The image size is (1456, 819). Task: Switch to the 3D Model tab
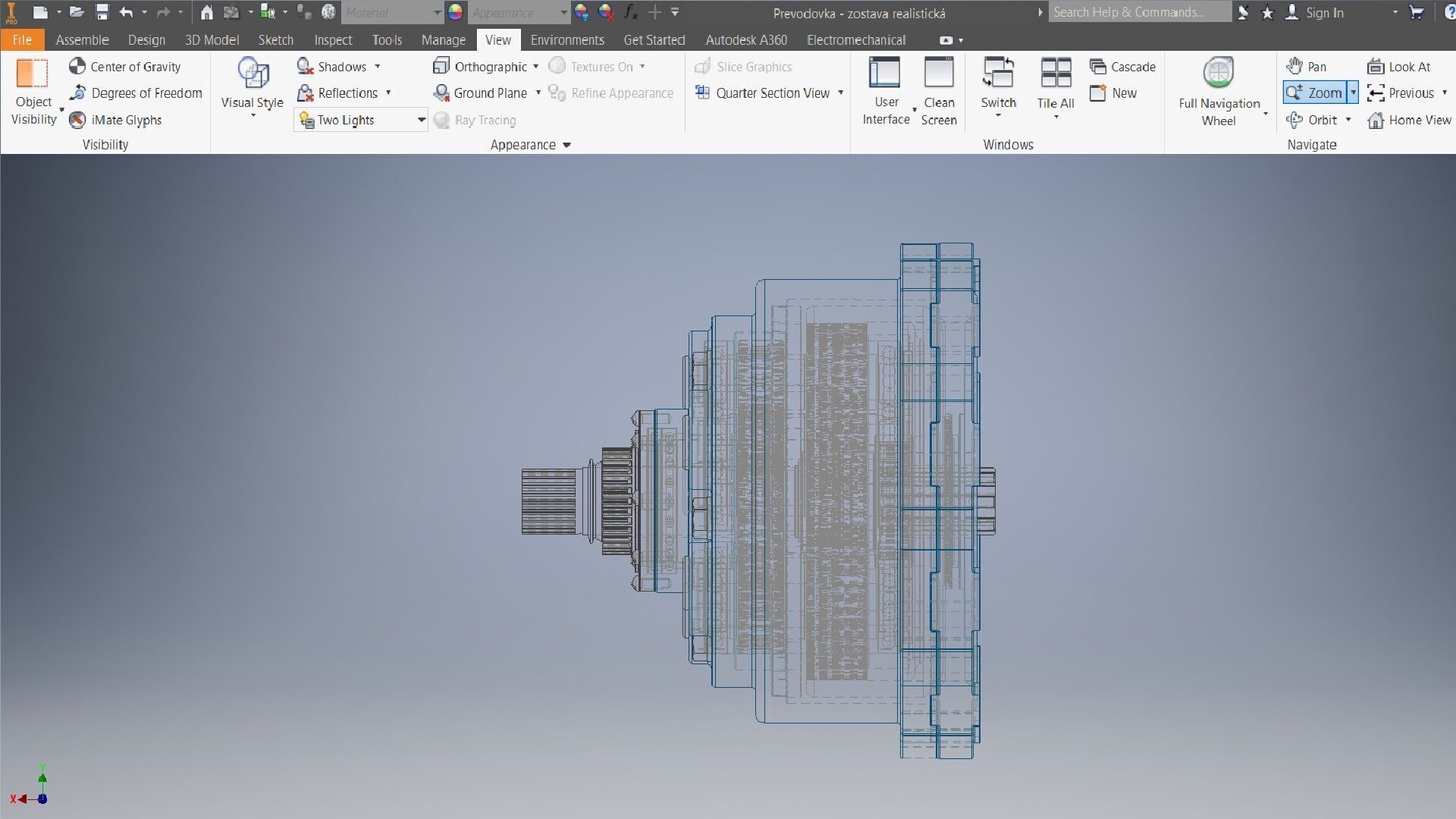(x=212, y=39)
